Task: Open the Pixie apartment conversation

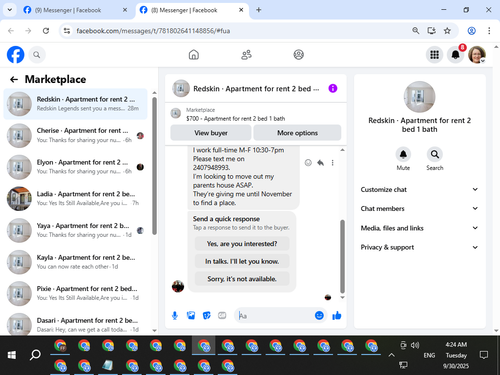Action: [x=75, y=293]
